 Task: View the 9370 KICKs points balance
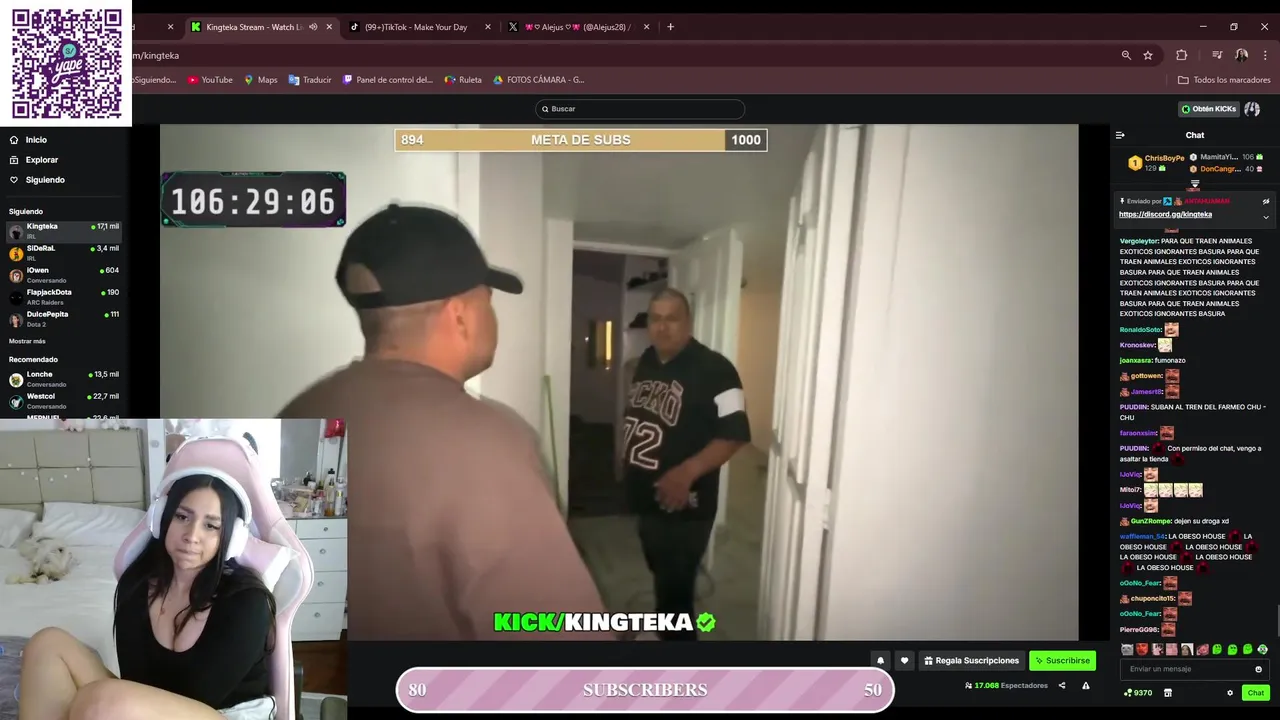1138,693
